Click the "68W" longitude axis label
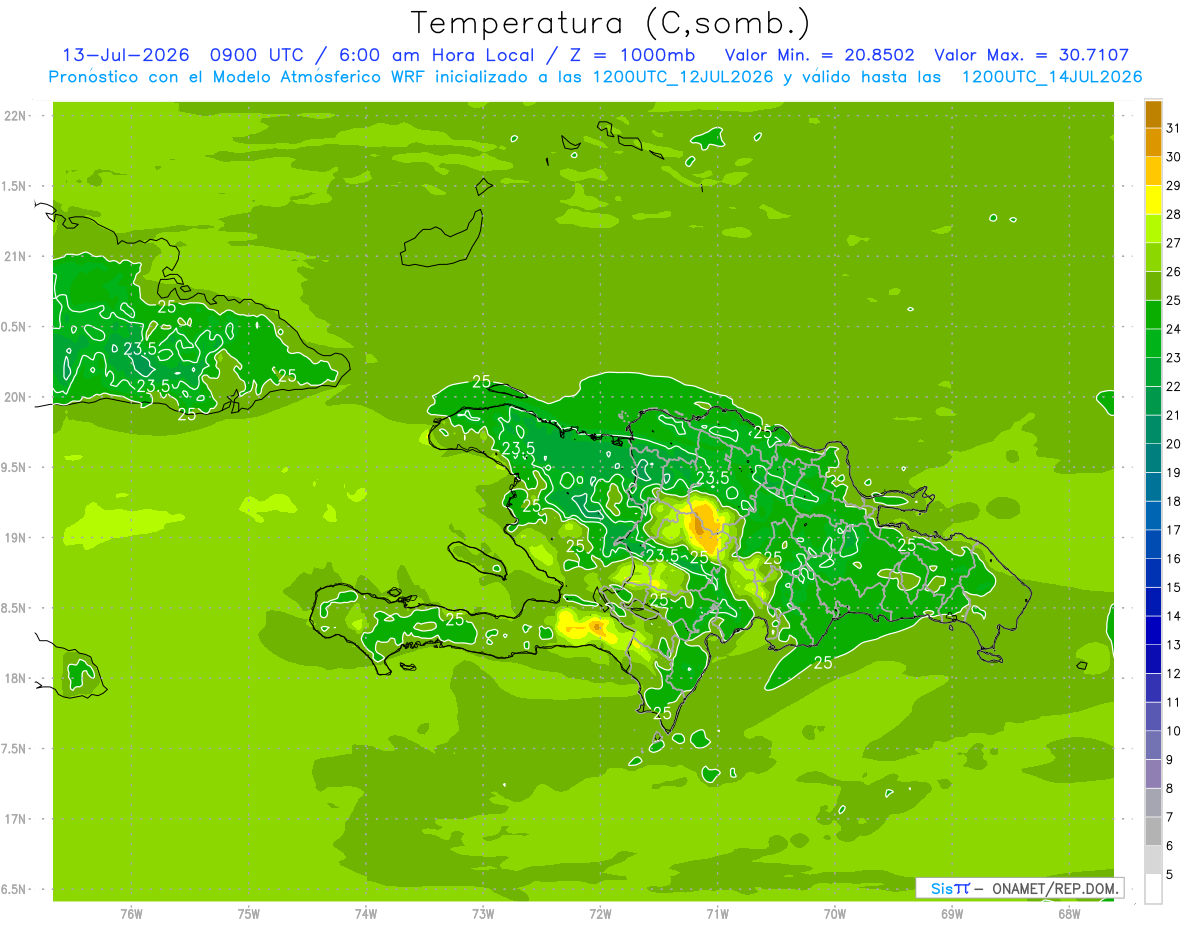1200x927 pixels. coord(1069,914)
